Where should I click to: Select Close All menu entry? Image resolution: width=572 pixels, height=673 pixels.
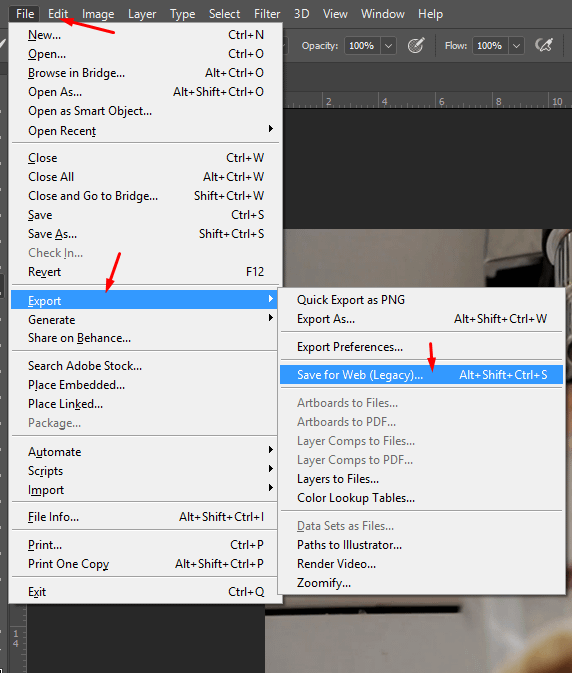click(146, 176)
